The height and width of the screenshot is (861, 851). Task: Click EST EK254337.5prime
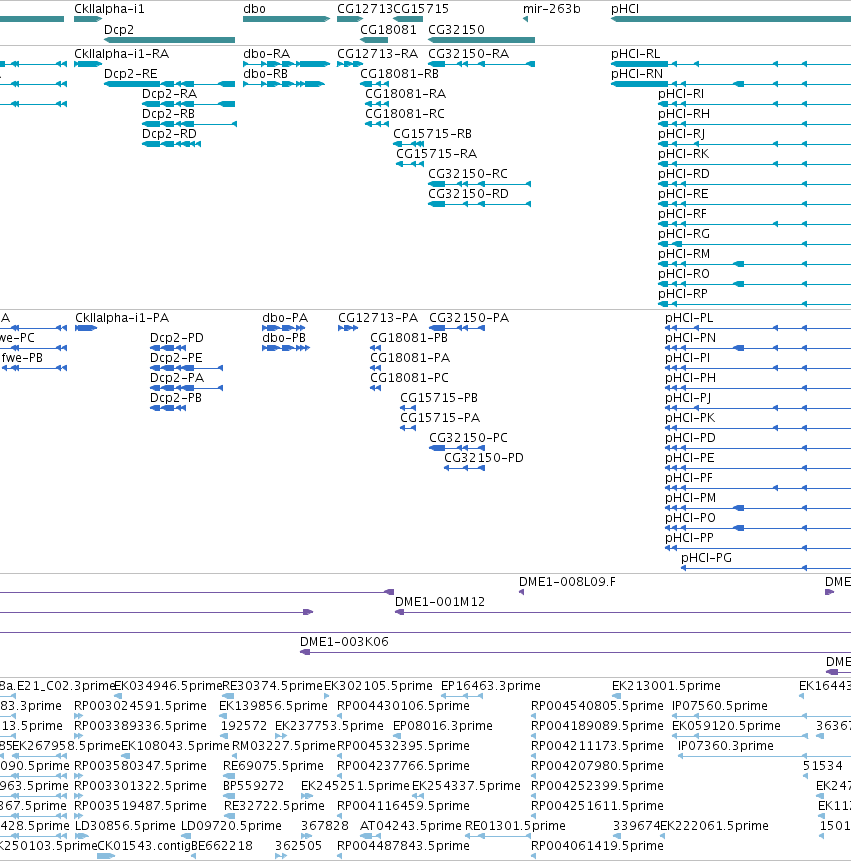(466, 786)
